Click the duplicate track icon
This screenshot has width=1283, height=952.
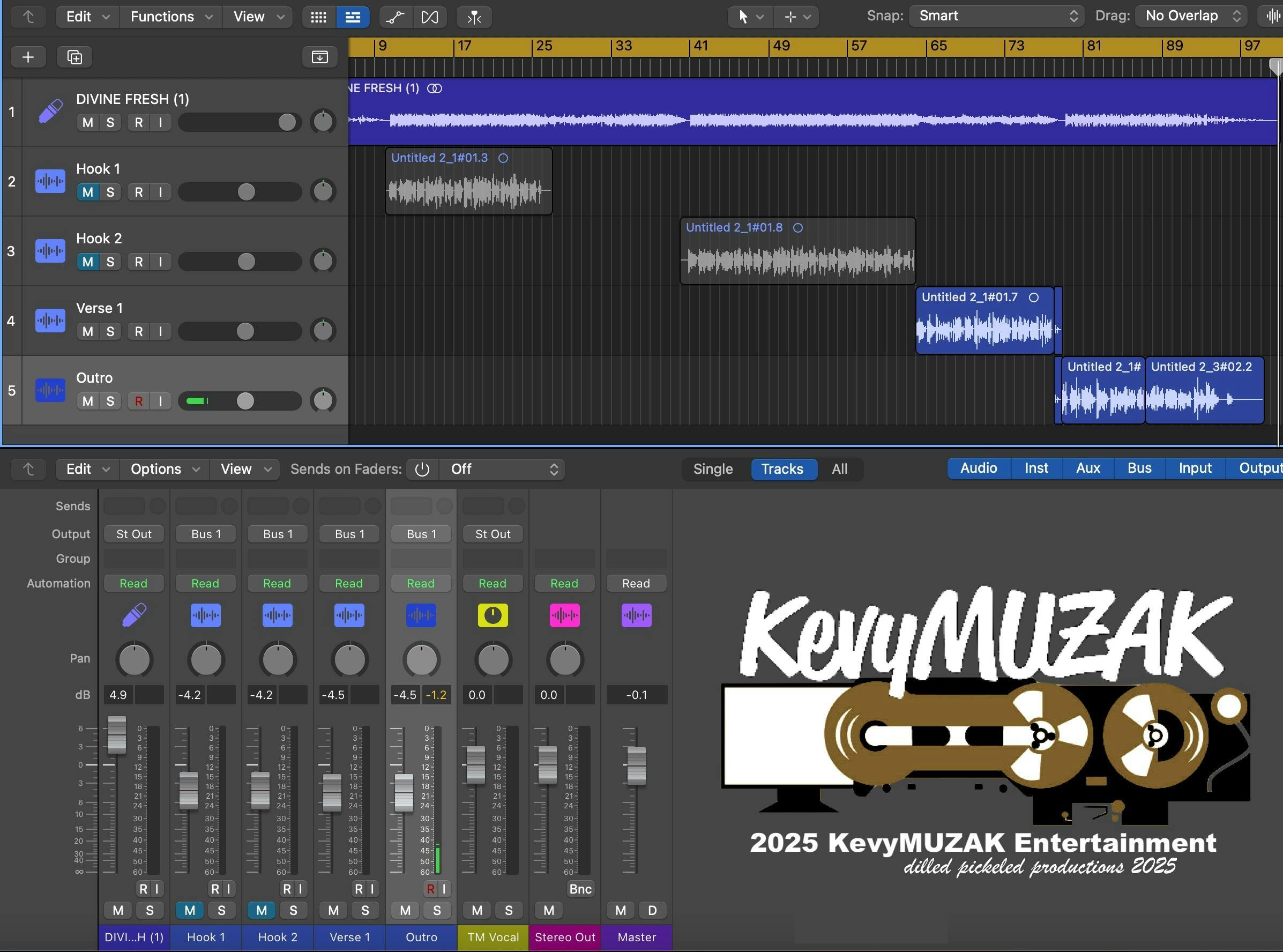(x=74, y=57)
